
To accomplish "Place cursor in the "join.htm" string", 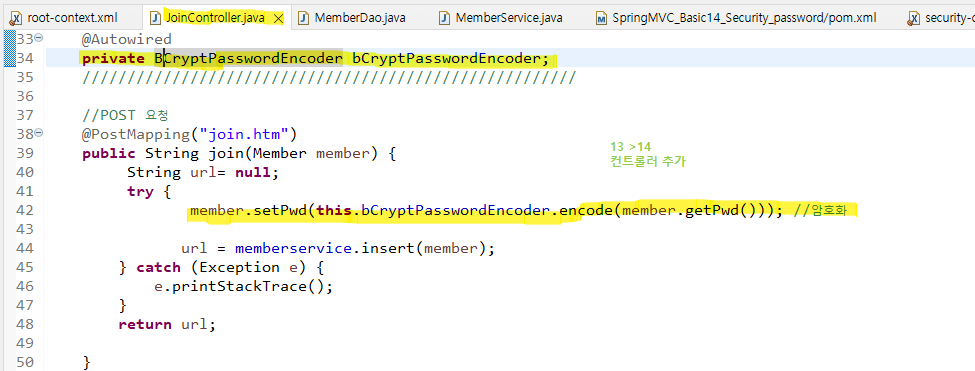I will point(249,134).
